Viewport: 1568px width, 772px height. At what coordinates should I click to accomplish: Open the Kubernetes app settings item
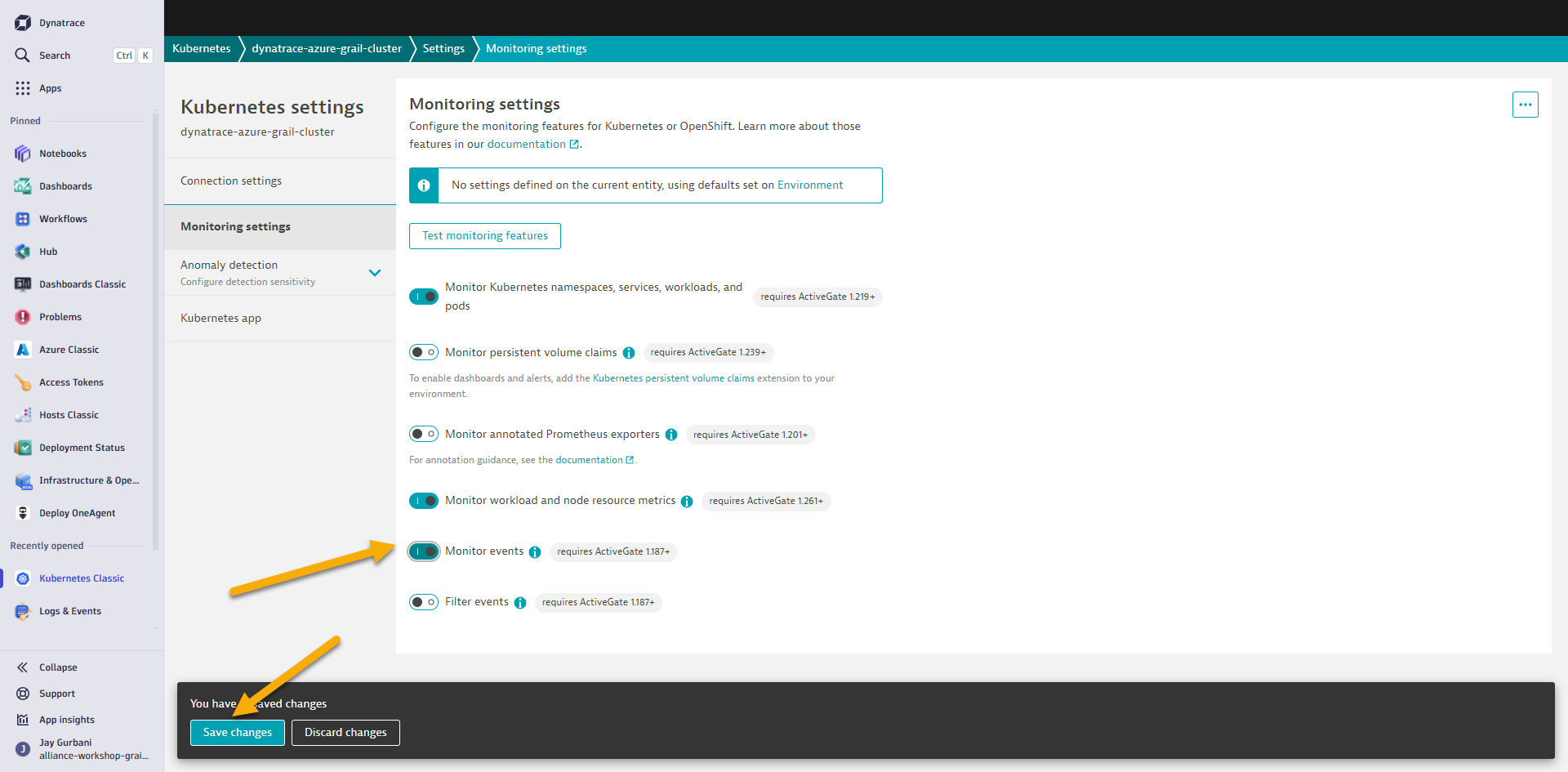click(220, 318)
